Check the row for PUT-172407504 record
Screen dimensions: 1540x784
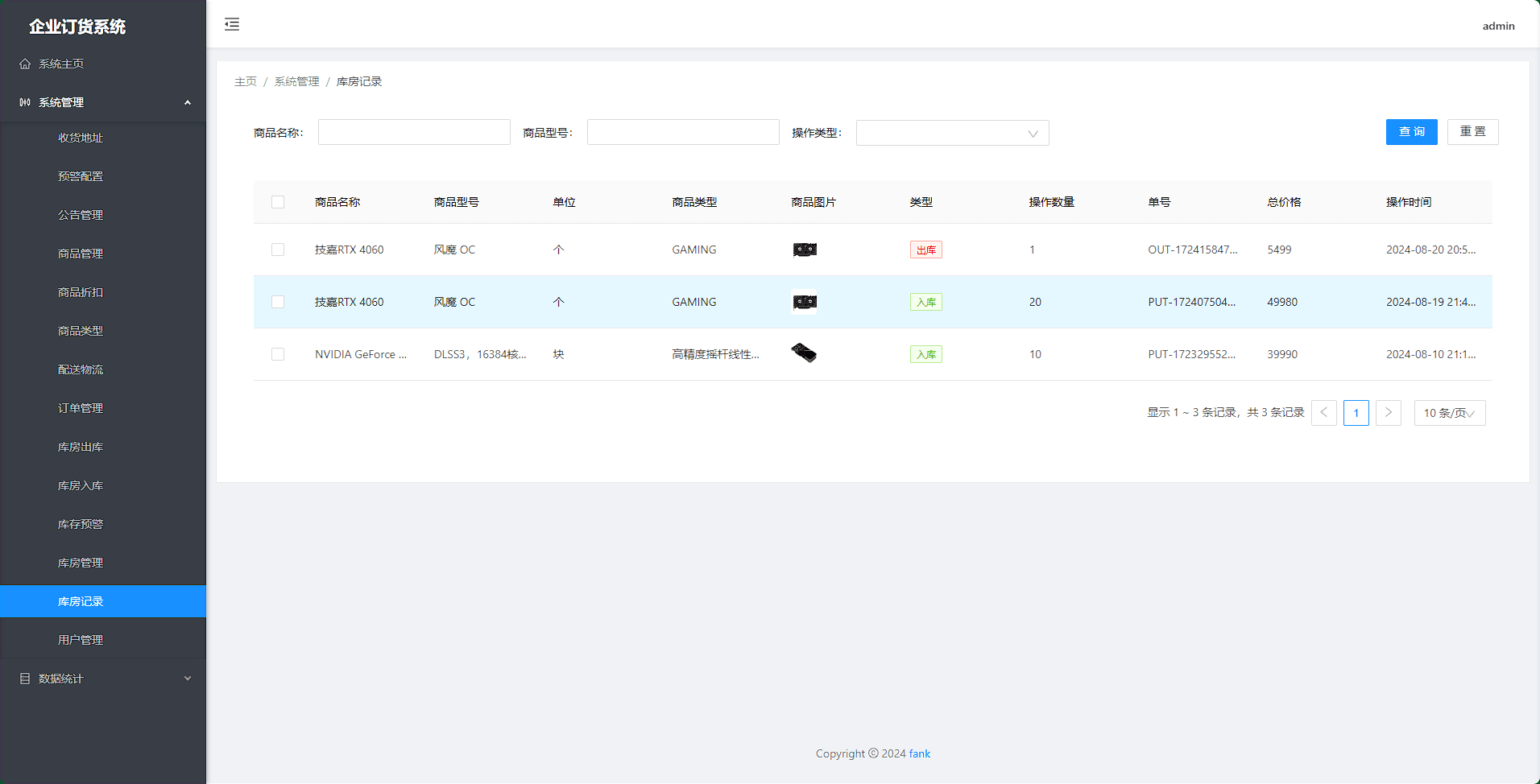(278, 302)
